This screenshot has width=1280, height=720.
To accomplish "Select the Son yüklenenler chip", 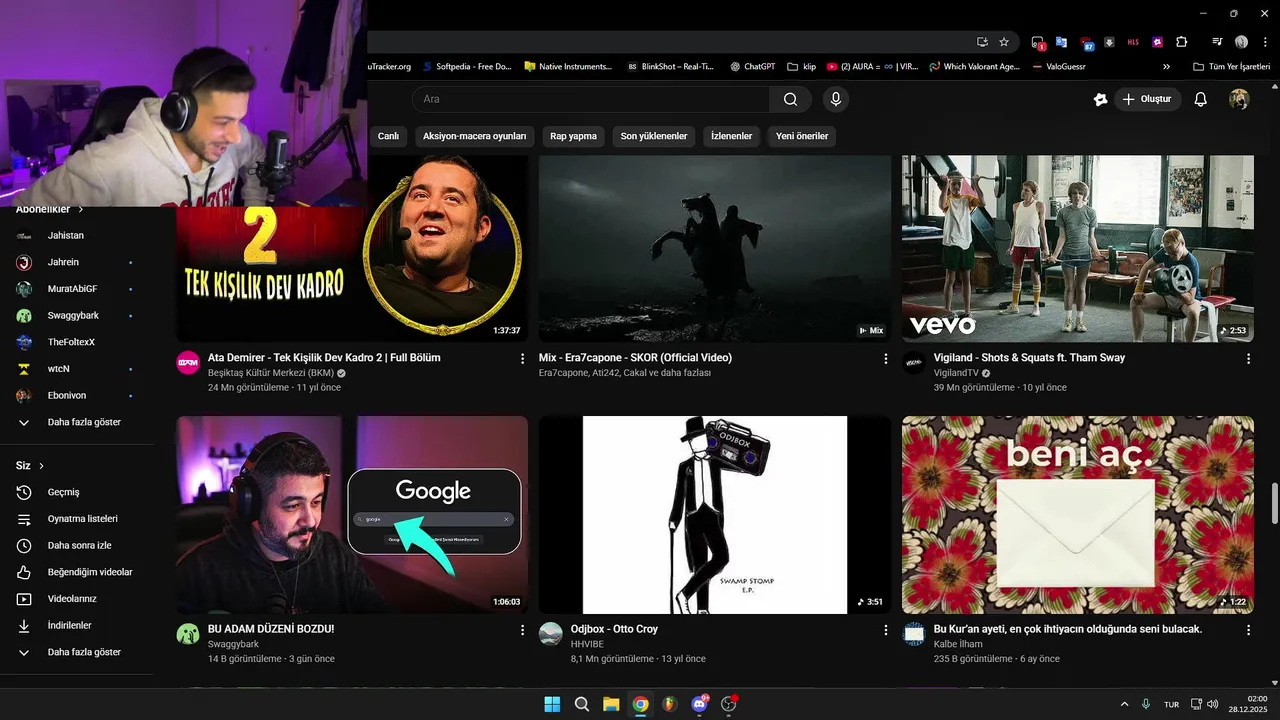I will pyautogui.click(x=654, y=136).
